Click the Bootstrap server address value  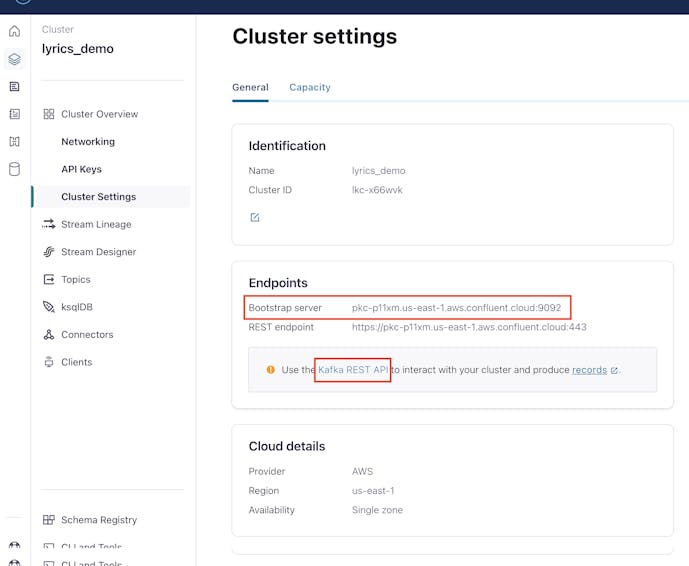[457, 308]
